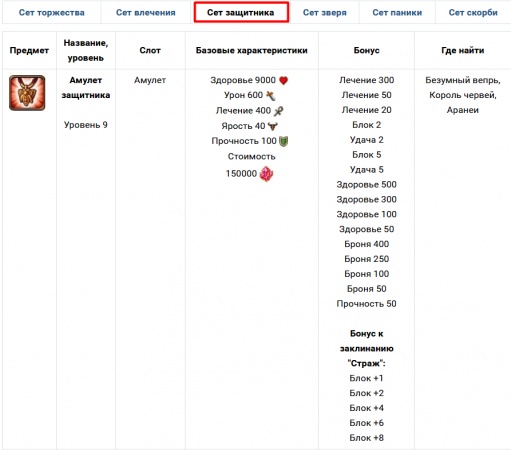Screen dimensions: 511x450
Task: Click the Бонус column header
Action: click(x=366, y=50)
